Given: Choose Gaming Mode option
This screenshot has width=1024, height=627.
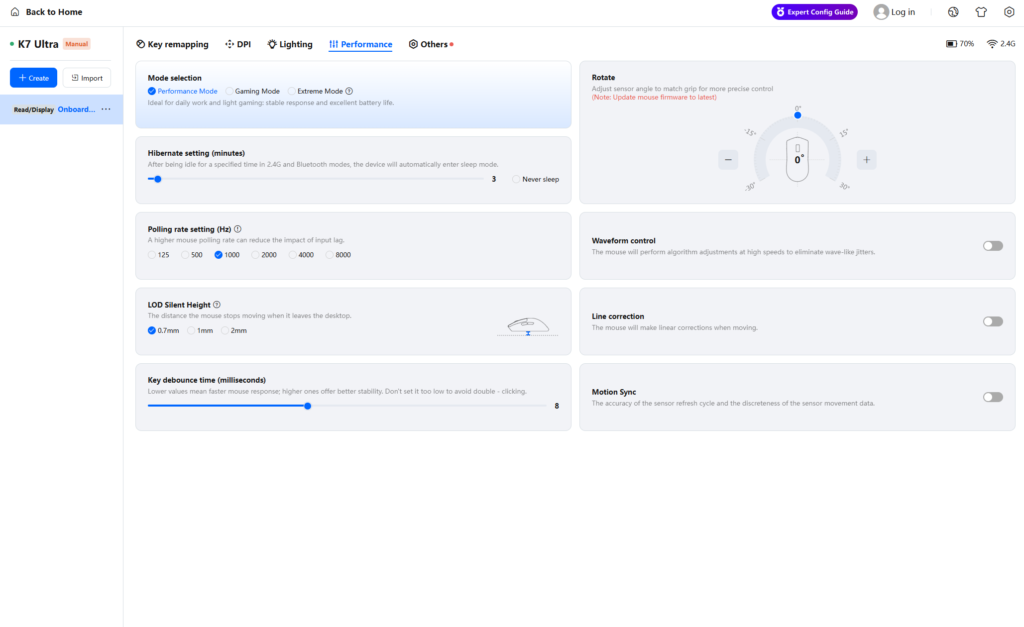Looking at the screenshot, I should 230,91.
